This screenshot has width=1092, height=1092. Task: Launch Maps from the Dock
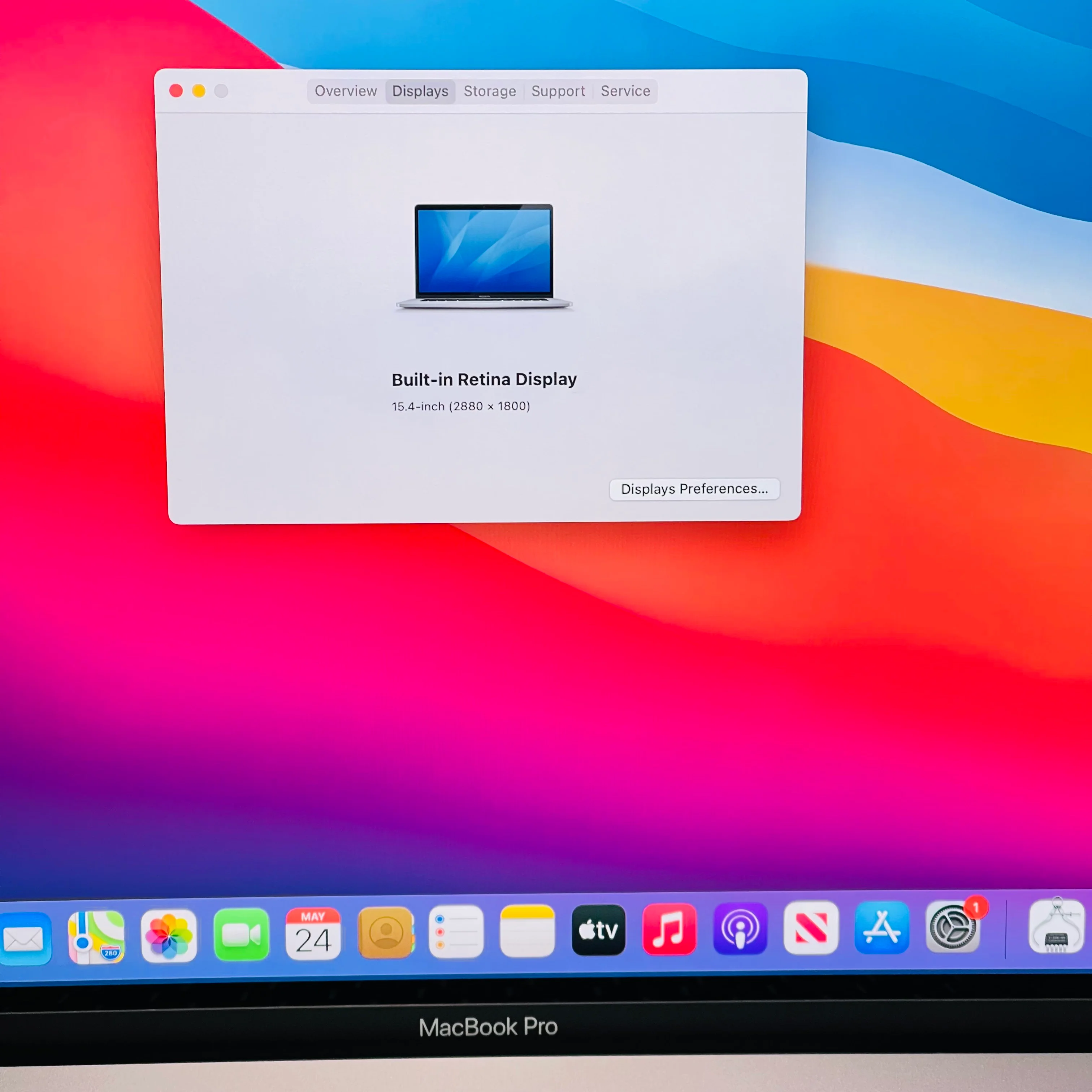pos(96,937)
